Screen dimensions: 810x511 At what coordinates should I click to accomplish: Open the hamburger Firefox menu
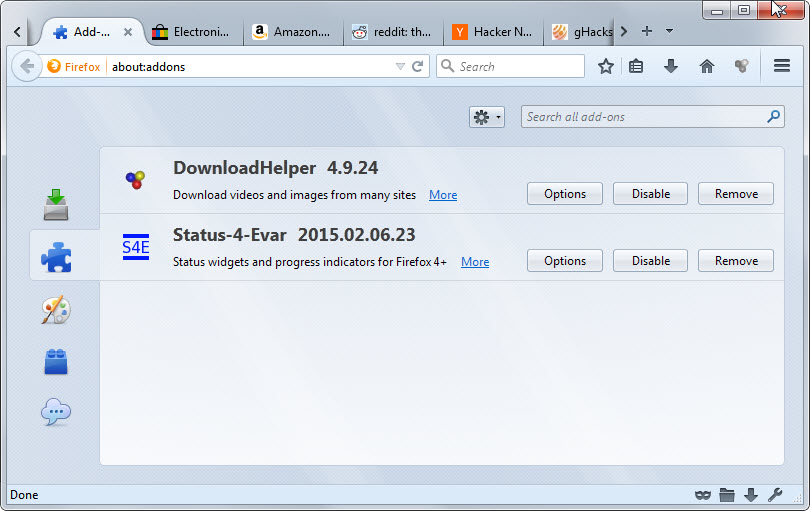click(782, 66)
